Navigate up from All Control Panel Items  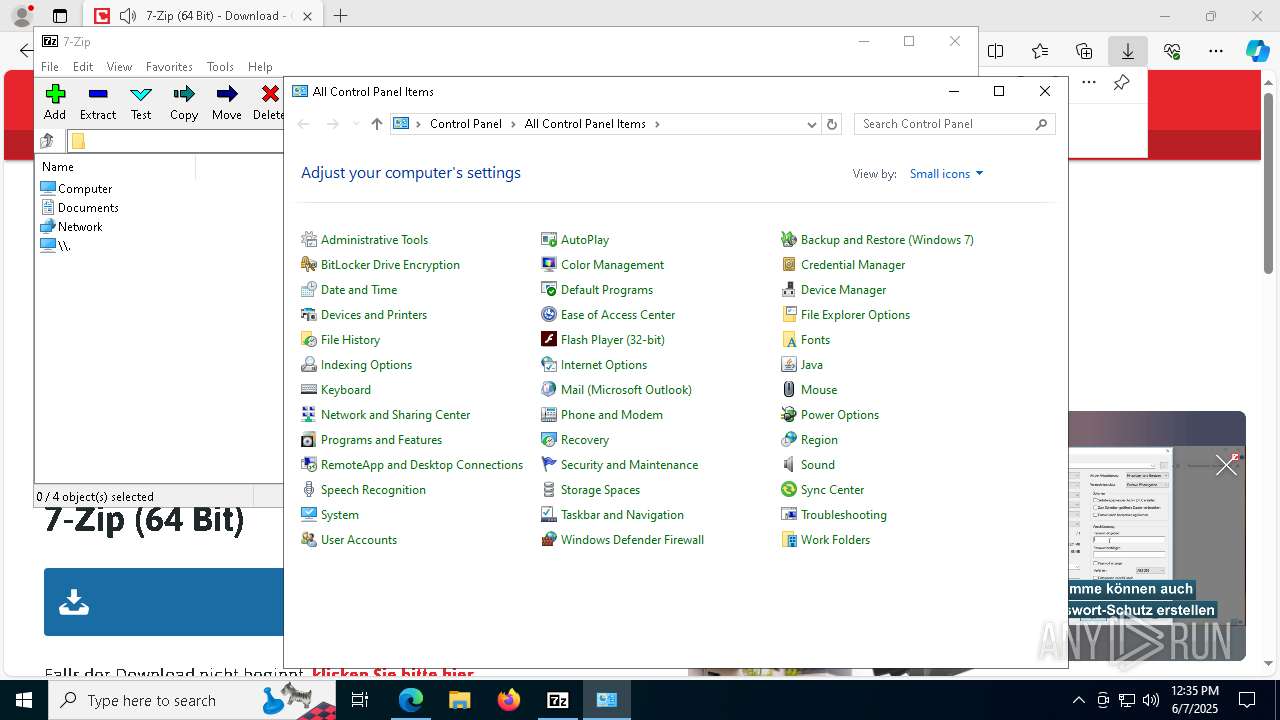376,124
